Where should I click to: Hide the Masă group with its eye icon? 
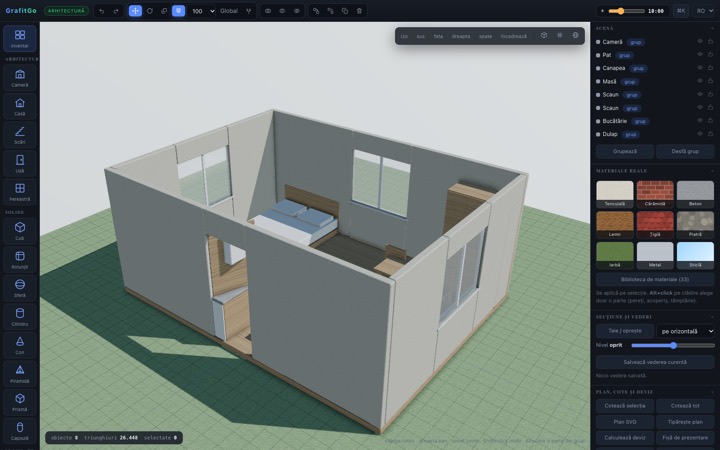(700, 81)
